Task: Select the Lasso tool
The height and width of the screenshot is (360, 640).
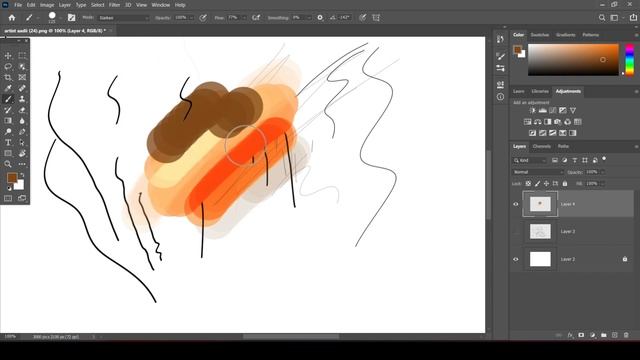Action: coord(8,67)
